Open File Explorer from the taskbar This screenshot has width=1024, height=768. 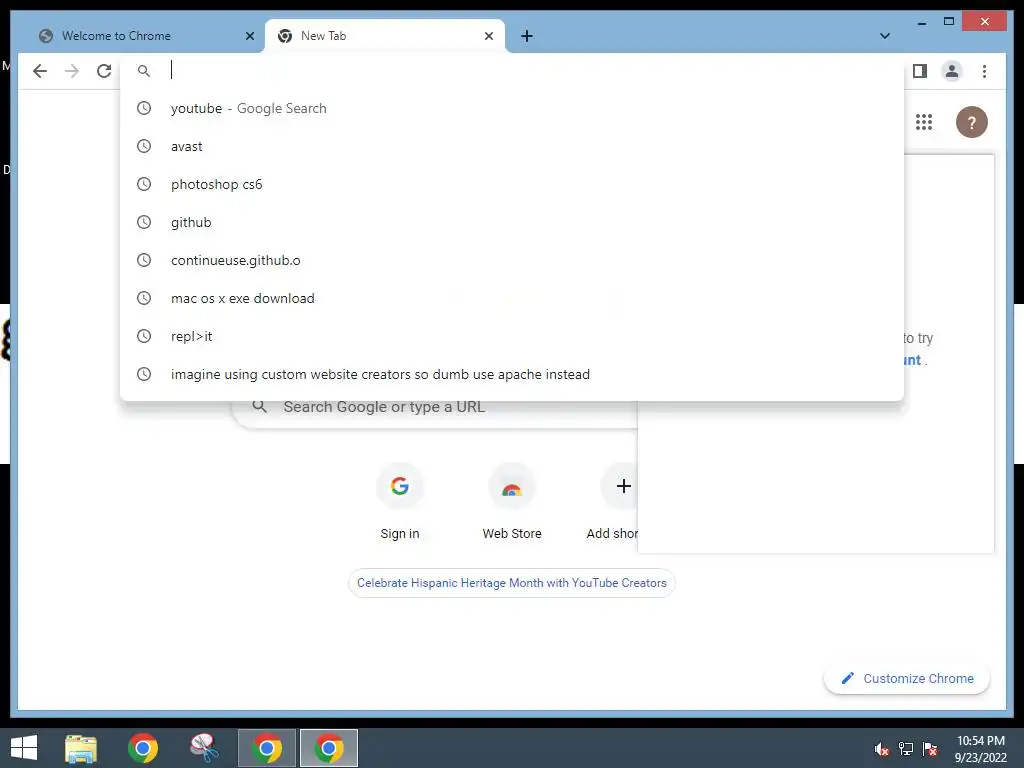tap(81, 748)
